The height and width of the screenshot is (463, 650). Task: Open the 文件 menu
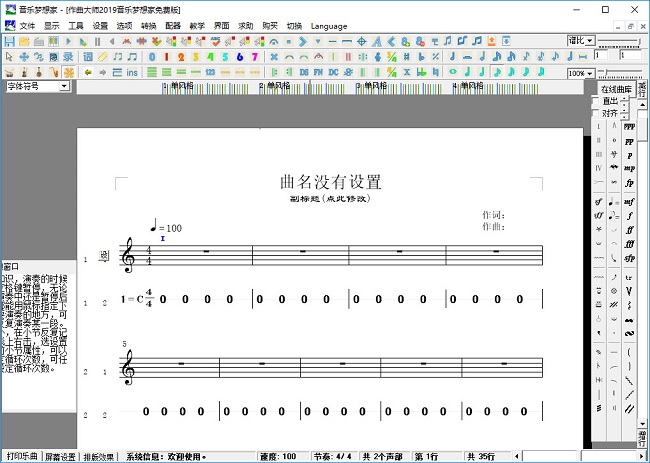[27, 24]
